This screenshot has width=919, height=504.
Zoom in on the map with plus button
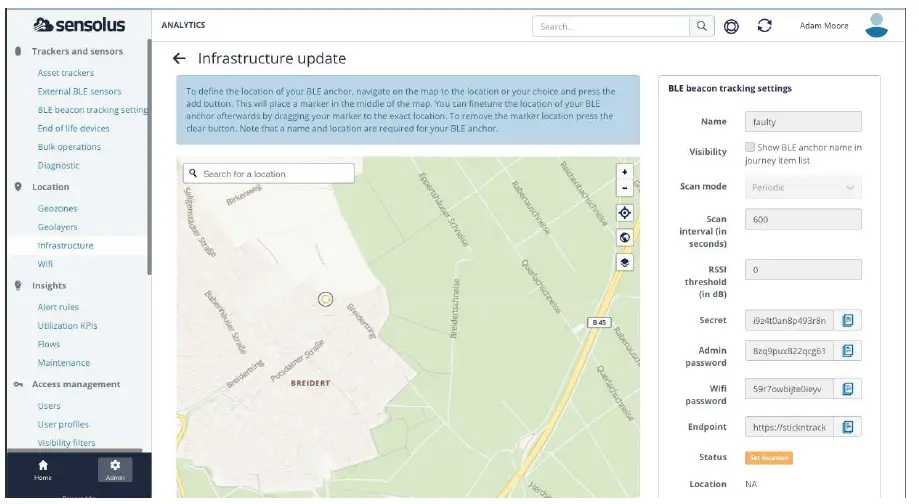click(x=624, y=172)
